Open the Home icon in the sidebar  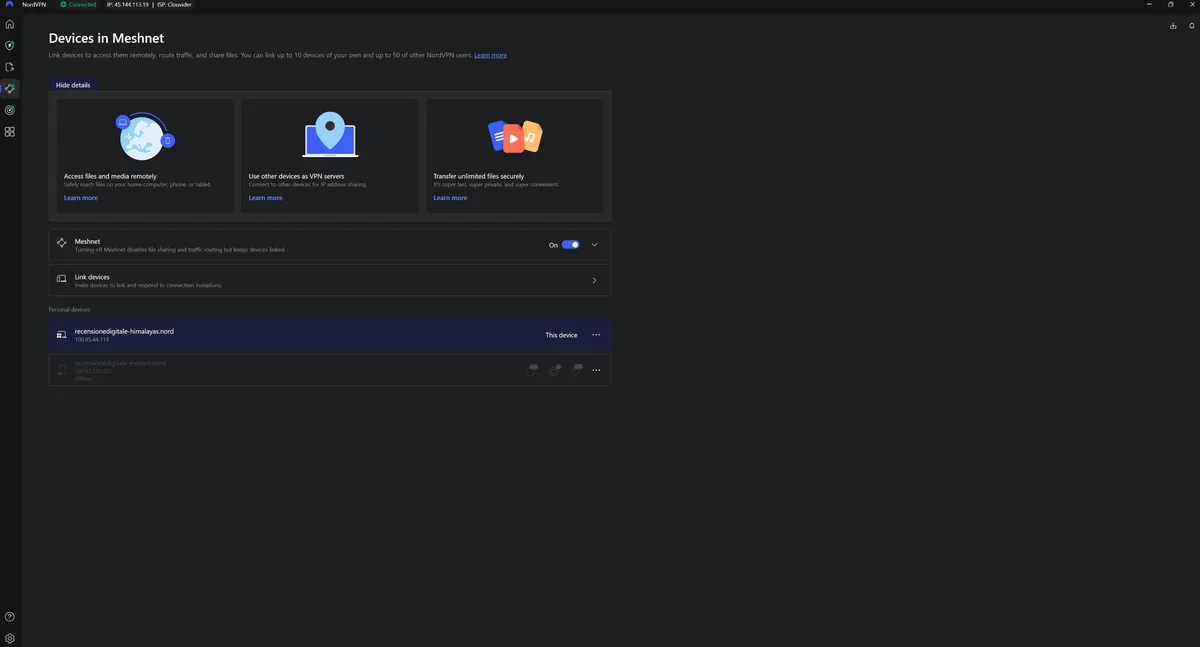click(x=10, y=24)
